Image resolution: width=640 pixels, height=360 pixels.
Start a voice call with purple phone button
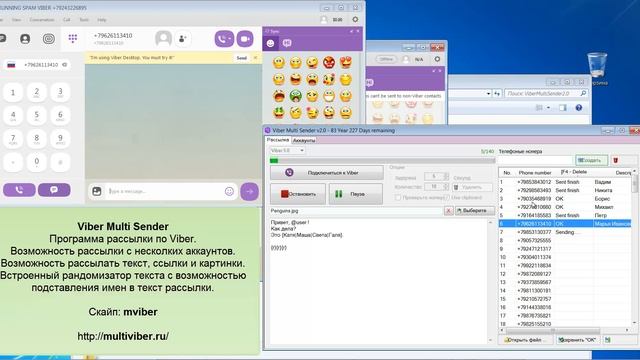pyautogui.click(x=224, y=39)
